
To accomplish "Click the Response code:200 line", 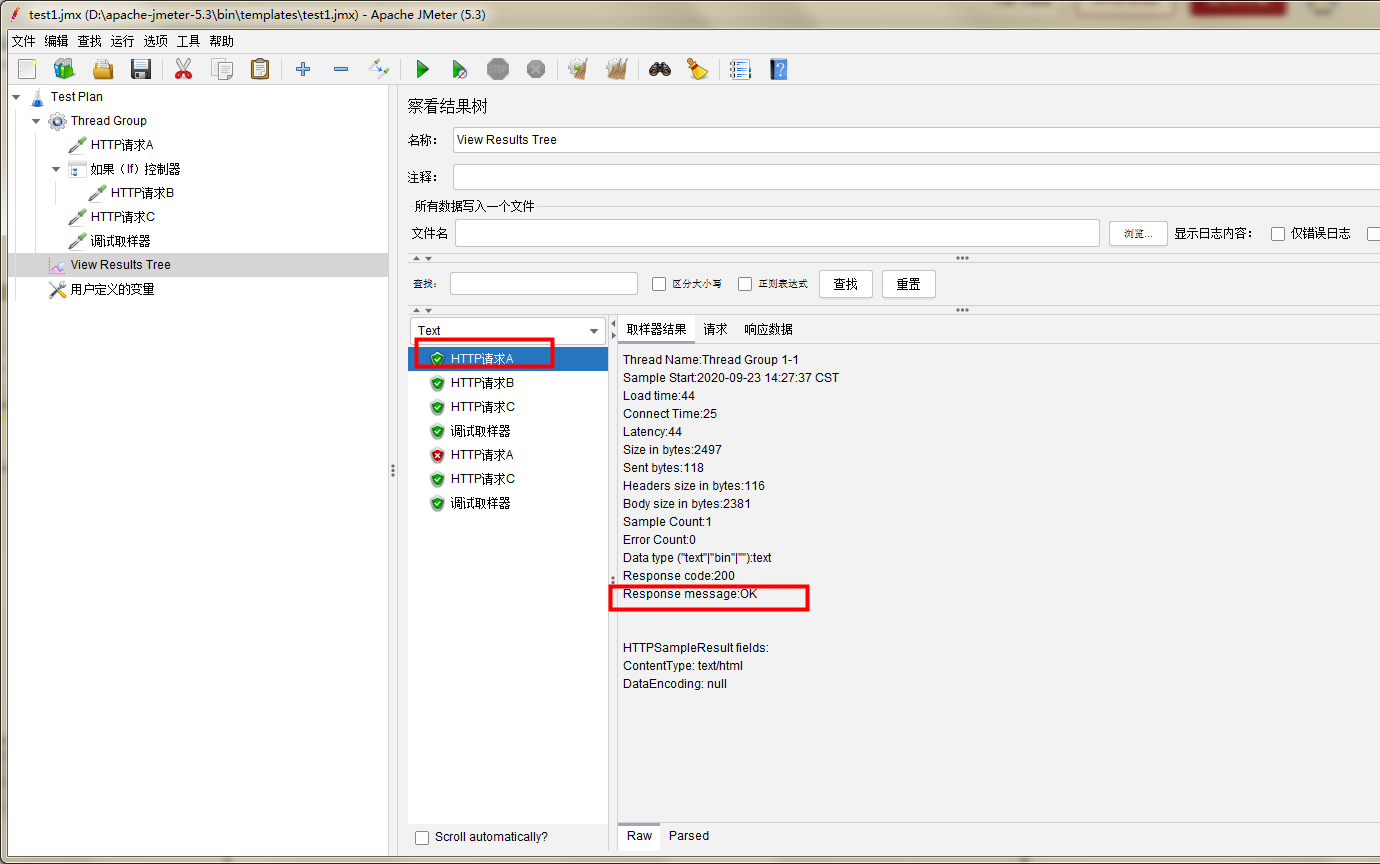I will 679,576.
